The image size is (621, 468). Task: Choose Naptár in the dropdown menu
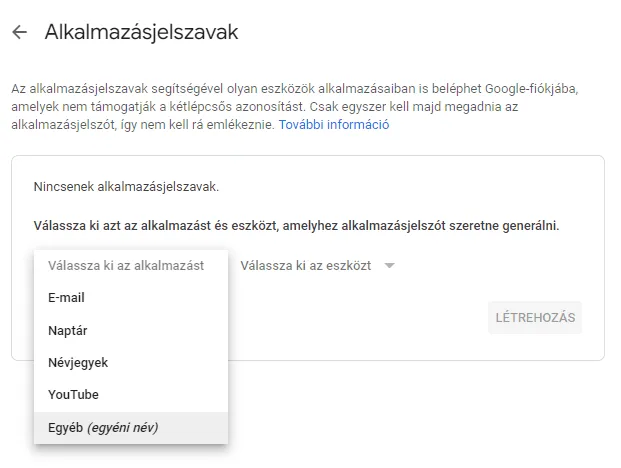click(x=67, y=330)
